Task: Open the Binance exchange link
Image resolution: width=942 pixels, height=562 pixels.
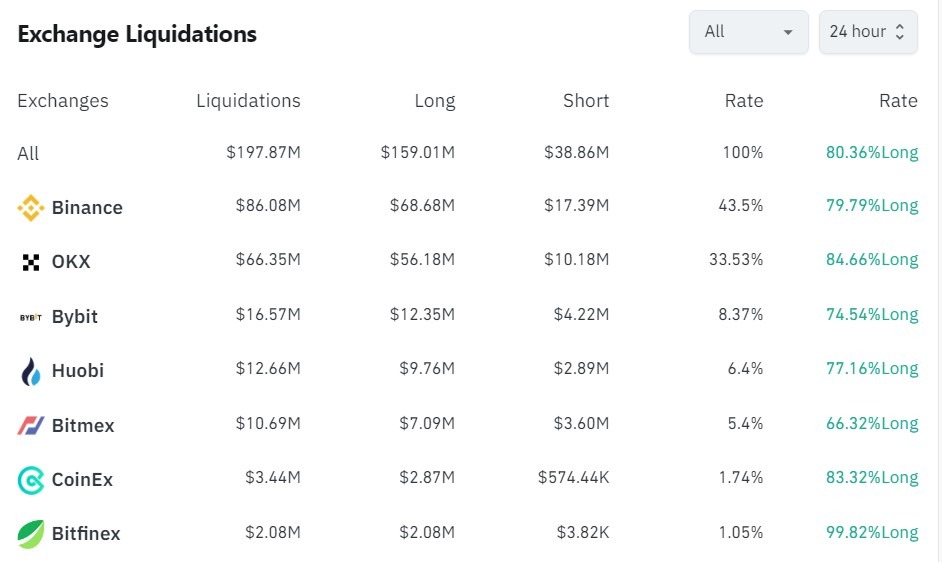Action: point(87,208)
